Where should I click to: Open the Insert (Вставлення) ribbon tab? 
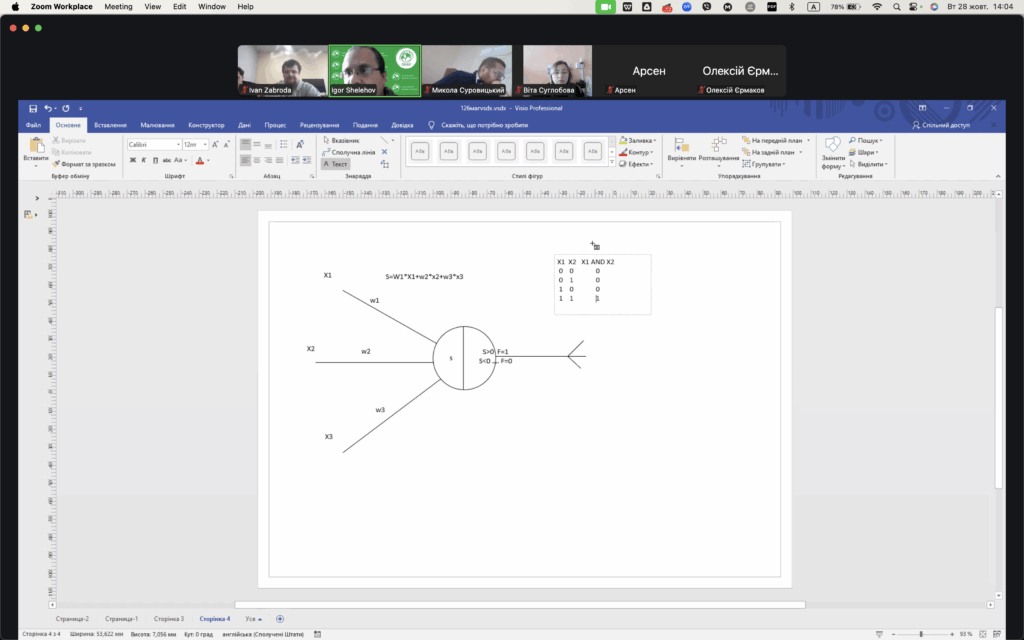(x=110, y=125)
